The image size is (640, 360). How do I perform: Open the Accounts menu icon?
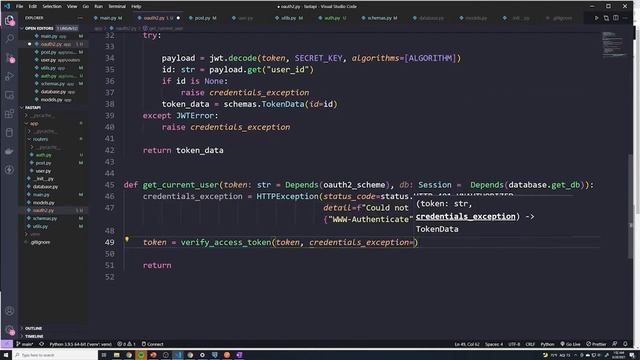click(x=9, y=311)
